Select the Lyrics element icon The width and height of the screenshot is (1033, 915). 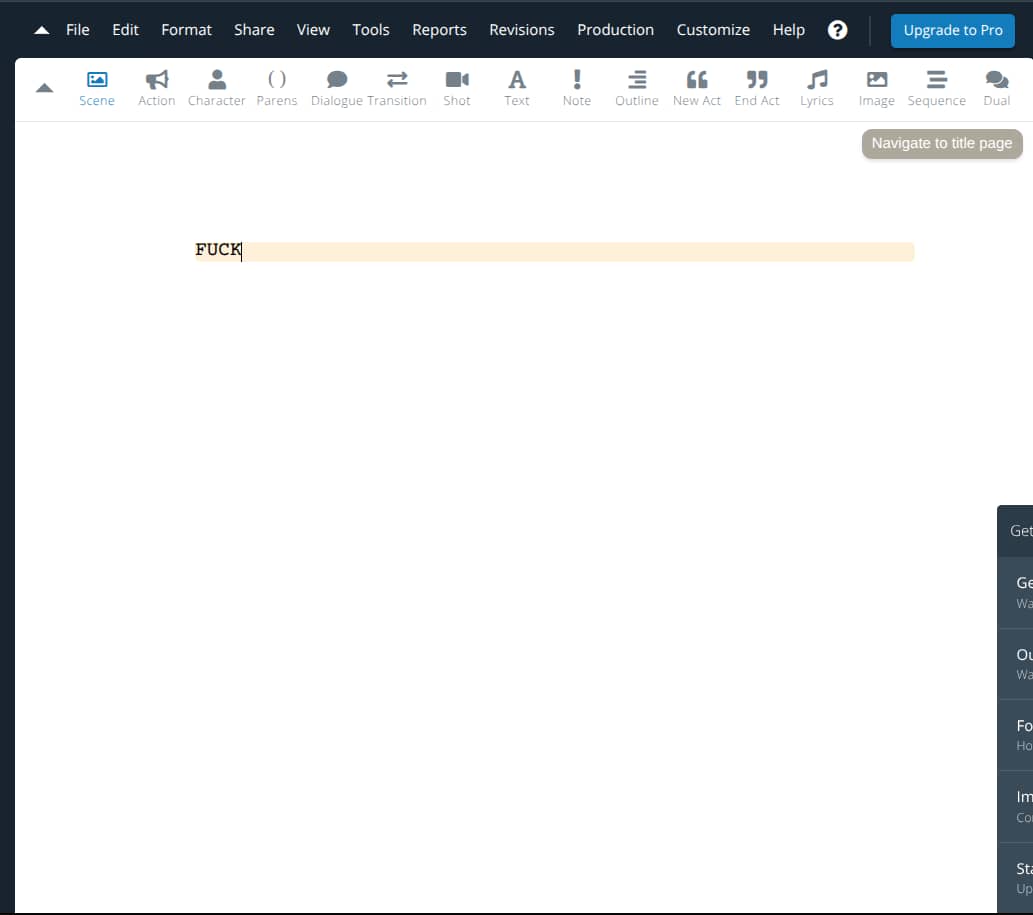click(816, 88)
